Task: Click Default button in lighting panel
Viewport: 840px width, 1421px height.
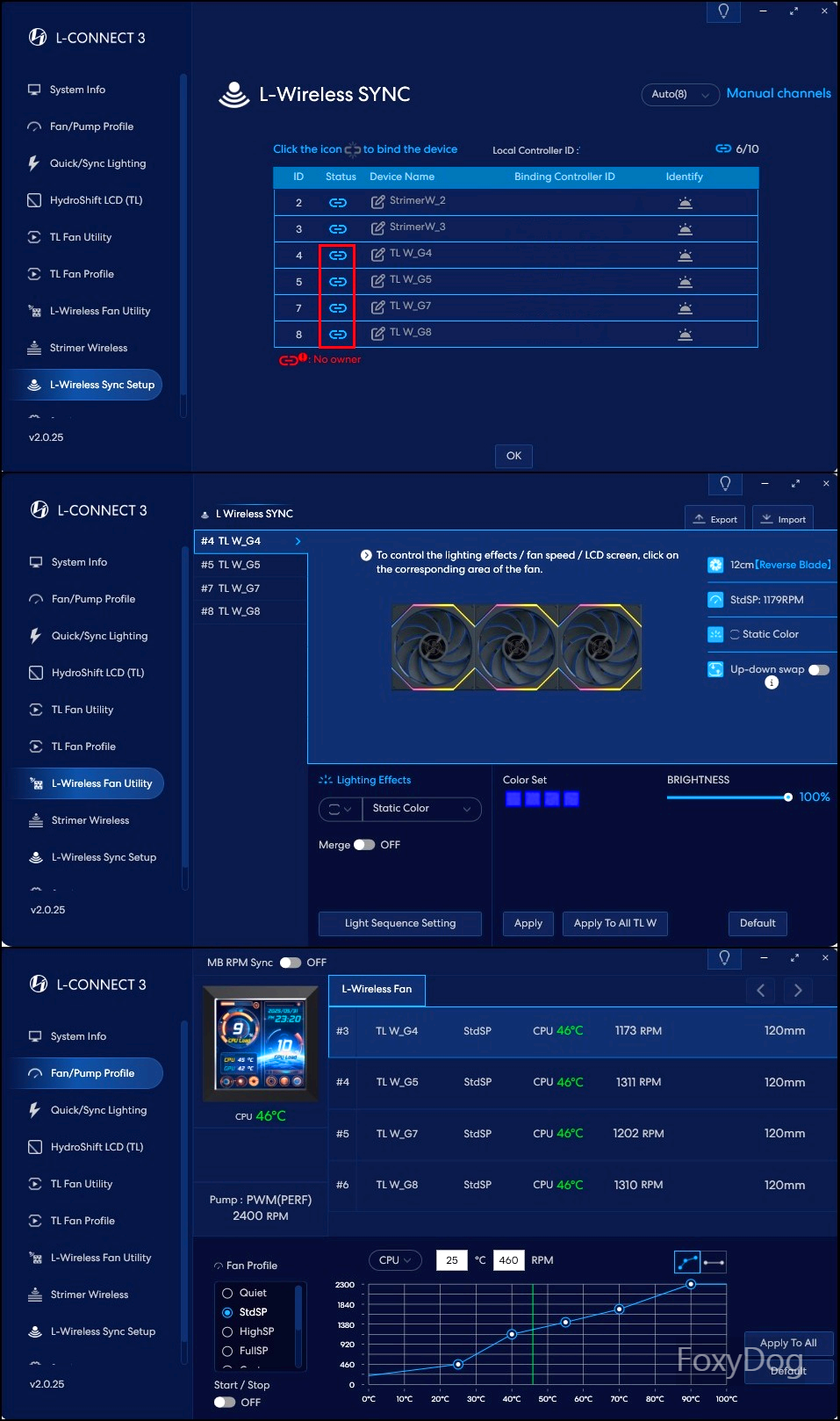Action: point(757,923)
